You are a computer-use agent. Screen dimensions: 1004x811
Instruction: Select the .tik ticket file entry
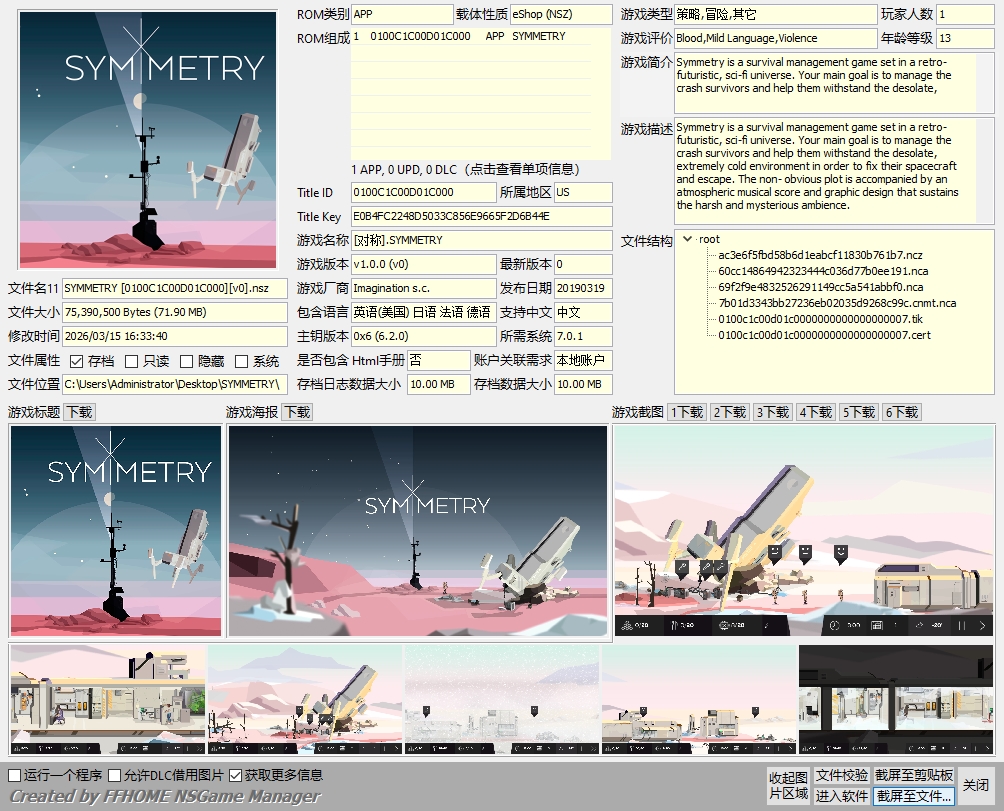pyautogui.click(x=810, y=319)
